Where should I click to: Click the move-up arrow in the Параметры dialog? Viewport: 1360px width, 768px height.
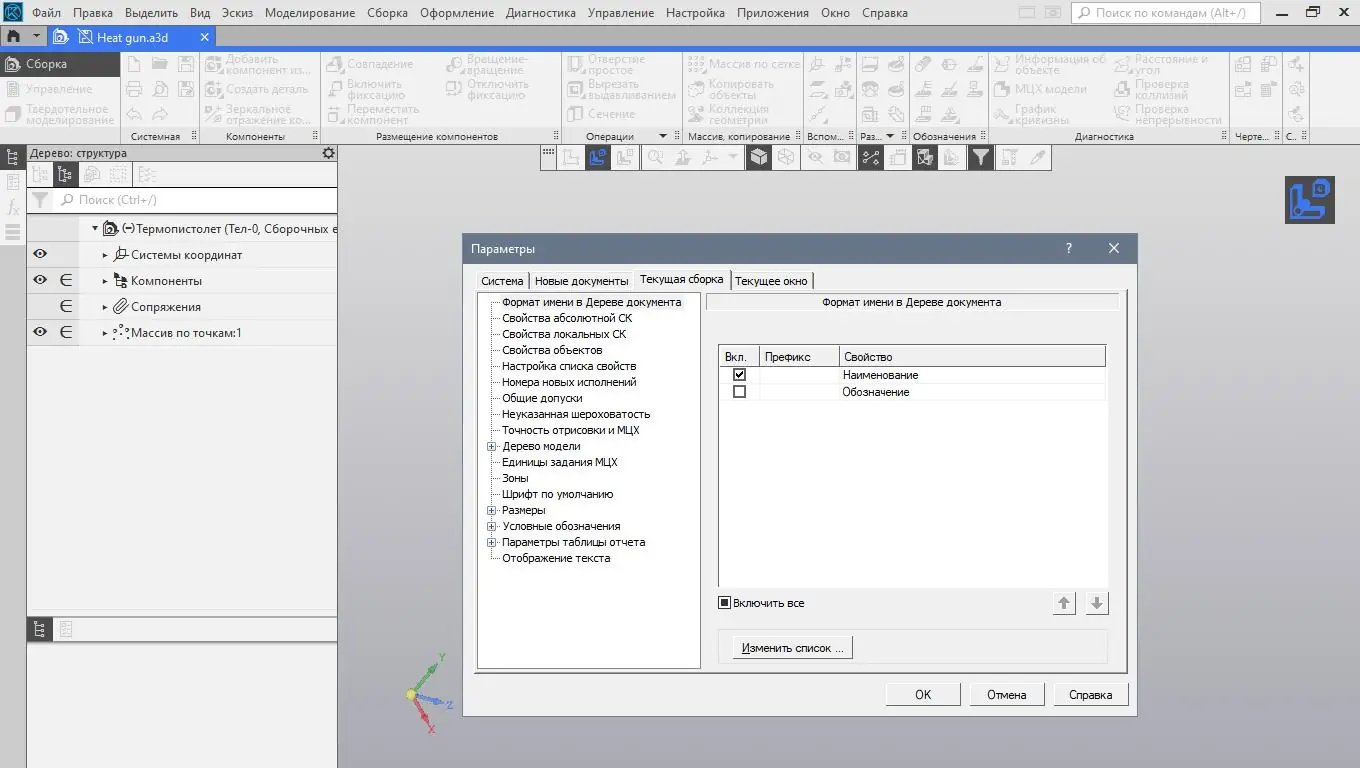(x=1064, y=603)
